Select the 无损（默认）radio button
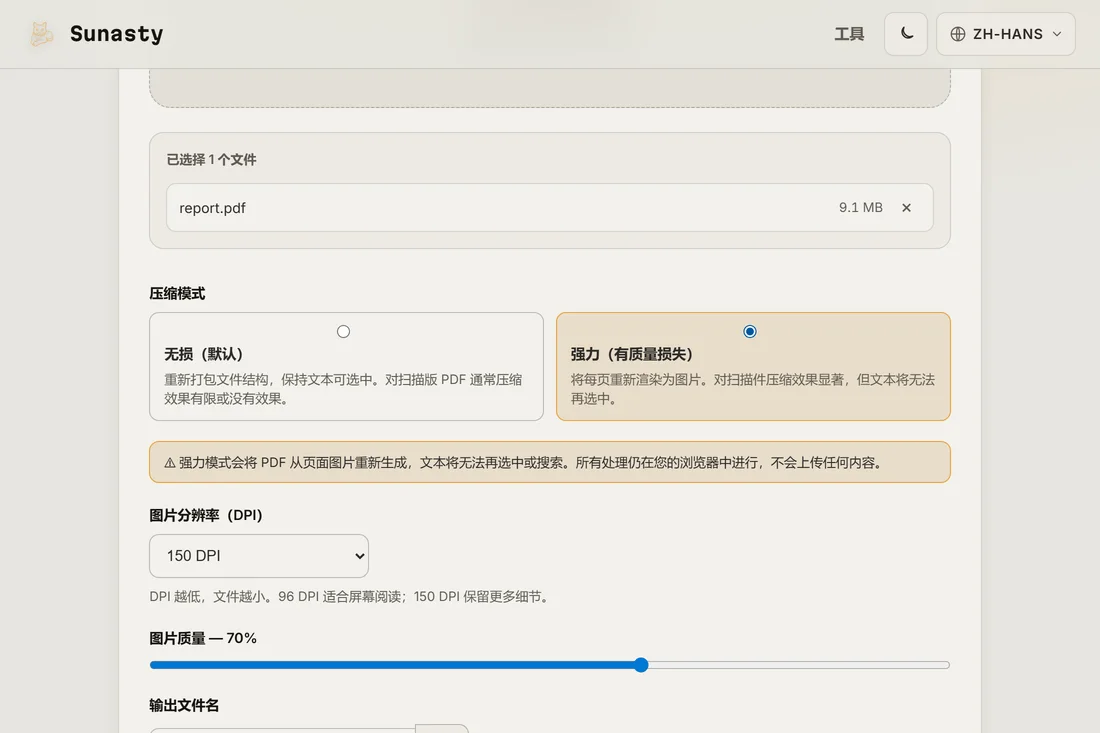This screenshot has height=733, width=1100. point(343,332)
